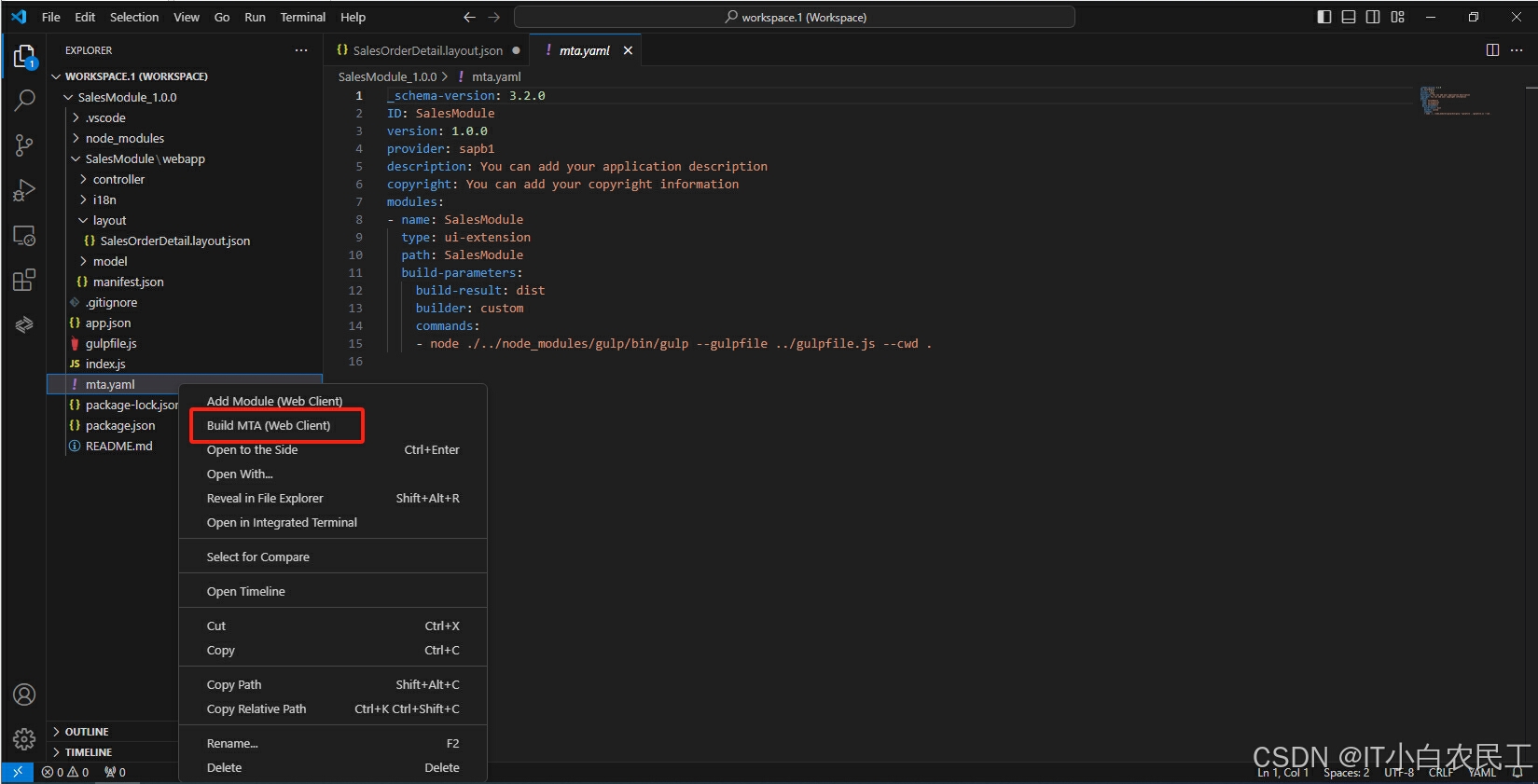Open the Extensions view icon
The image size is (1538, 784).
point(24,280)
